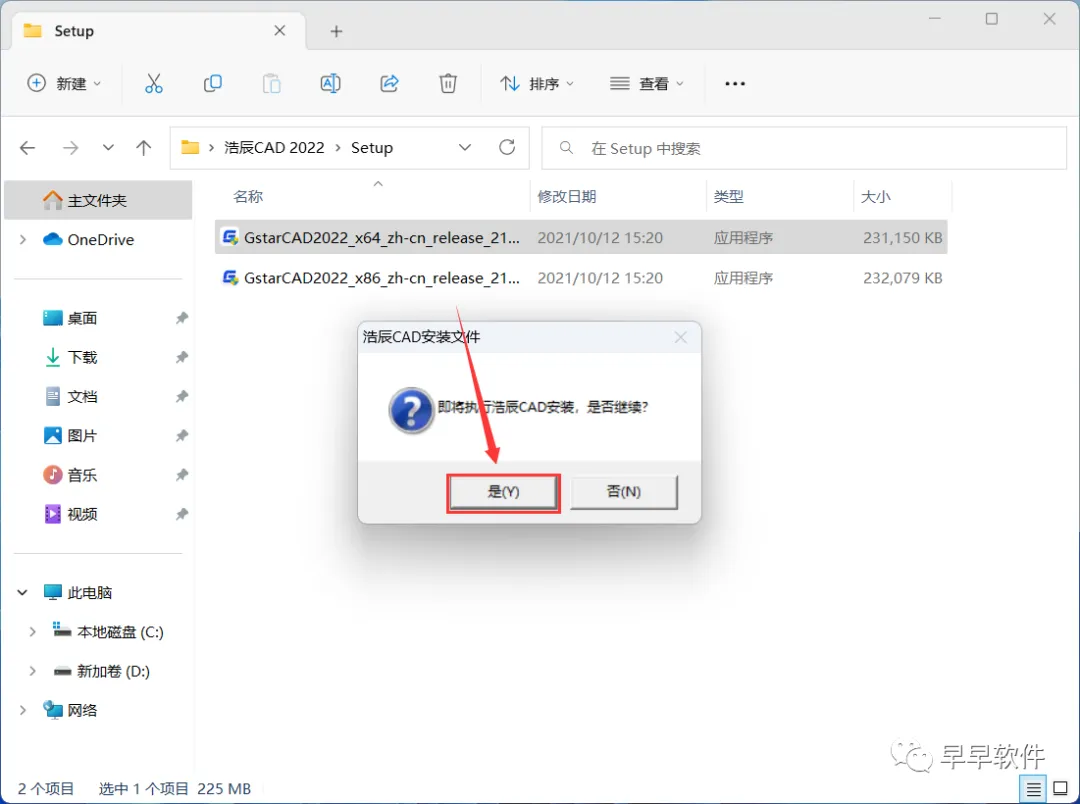This screenshot has height=804, width=1080.
Task: Click pin icon beside 图片
Action: 182,435
